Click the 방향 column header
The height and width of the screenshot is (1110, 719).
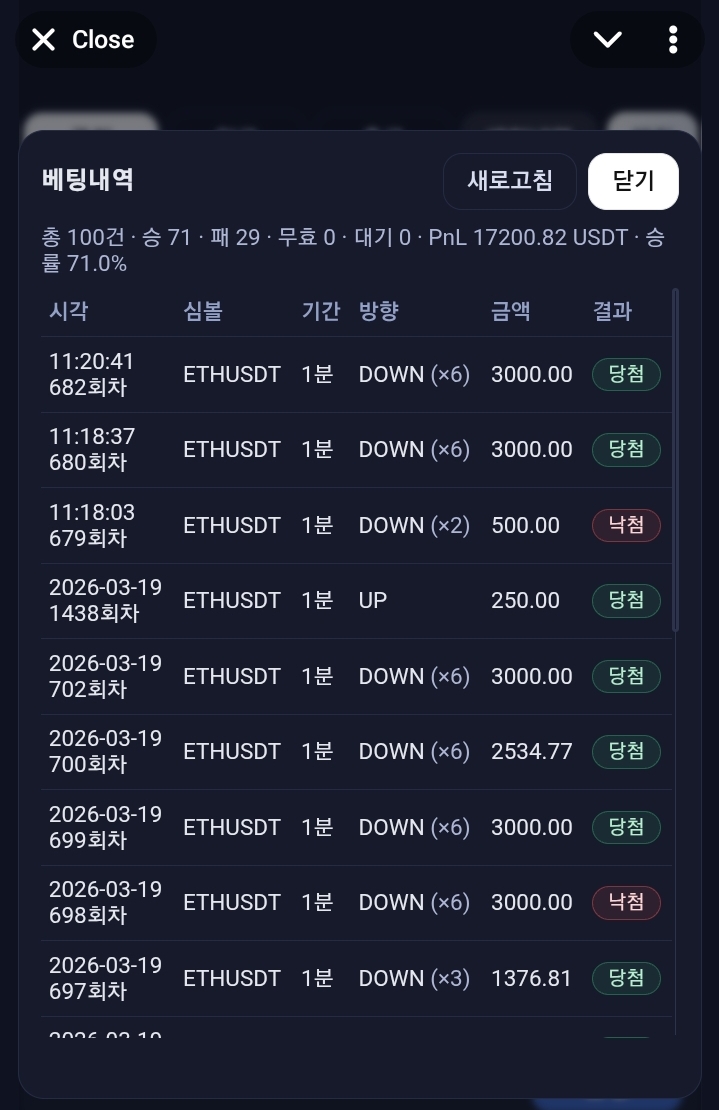(379, 311)
